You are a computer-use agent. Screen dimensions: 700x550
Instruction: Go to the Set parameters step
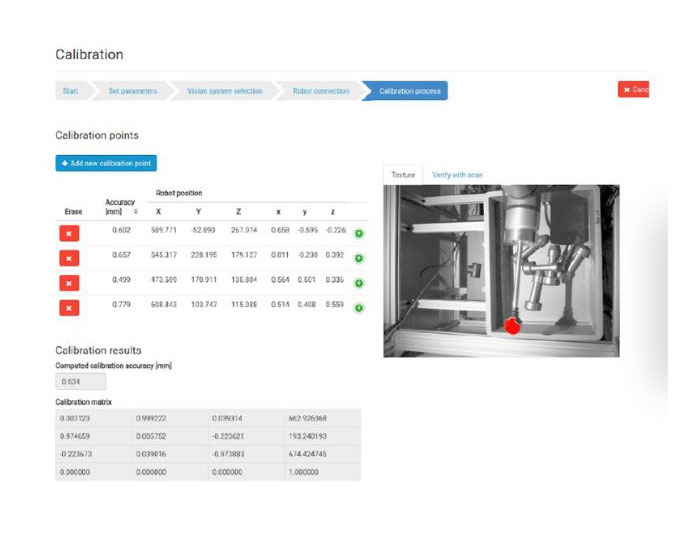tap(132, 91)
